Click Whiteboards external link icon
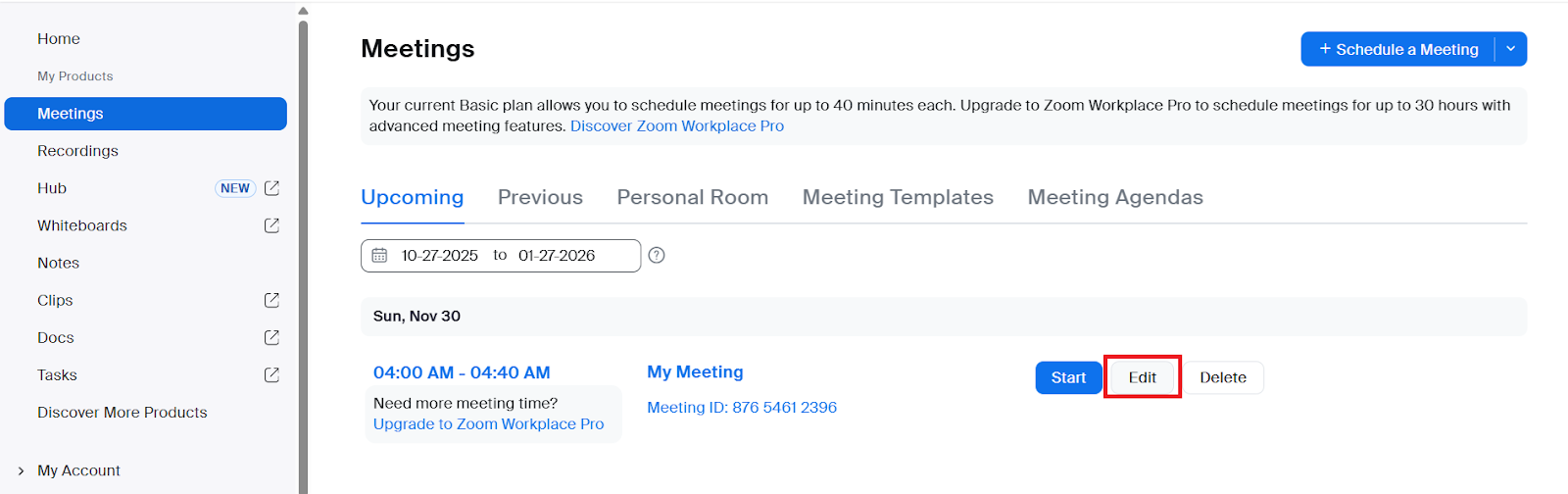The image size is (1568, 494). tap(271, 225)
